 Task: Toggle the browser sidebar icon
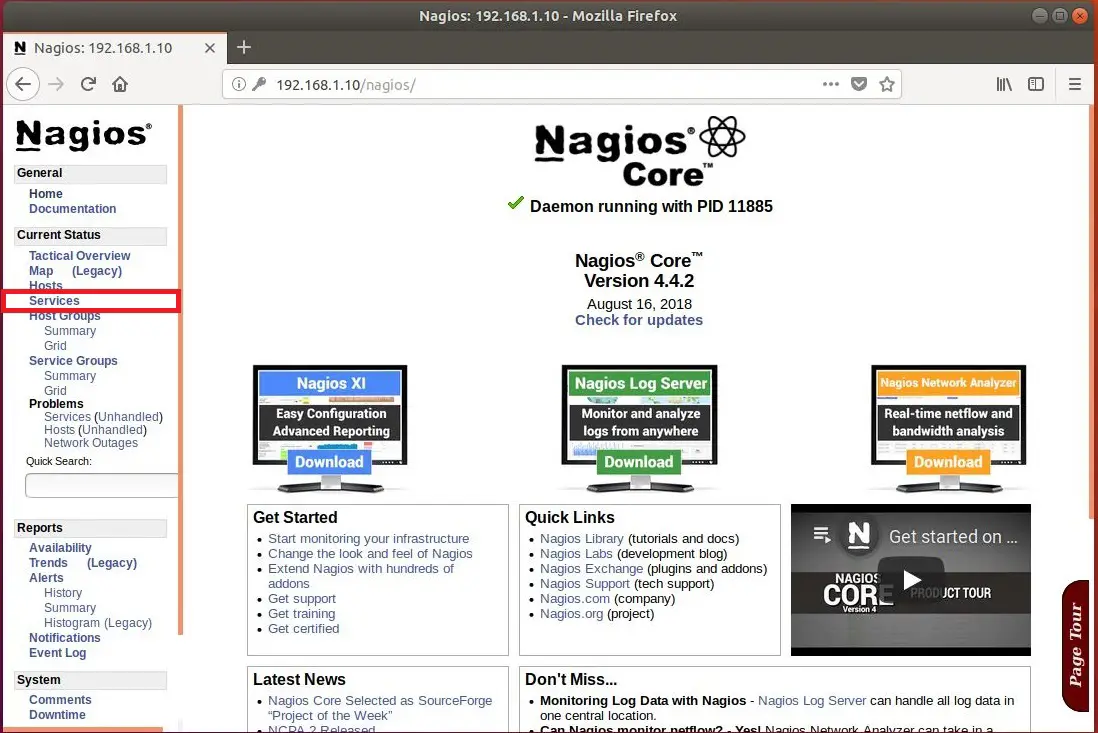[1037, 84]
